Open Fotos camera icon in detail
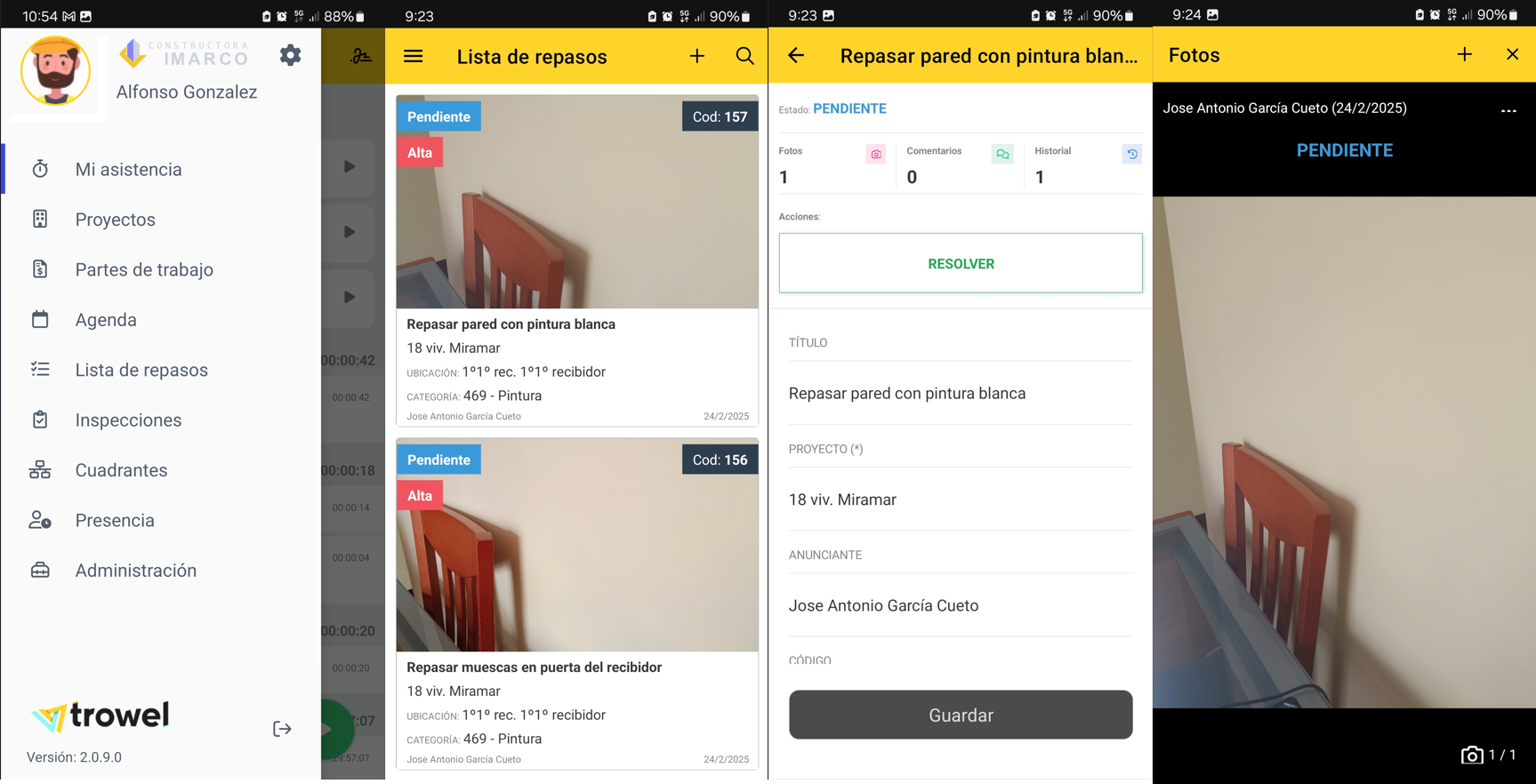The height and width of the screenshot is (784, 1536). tap(876, 154)
